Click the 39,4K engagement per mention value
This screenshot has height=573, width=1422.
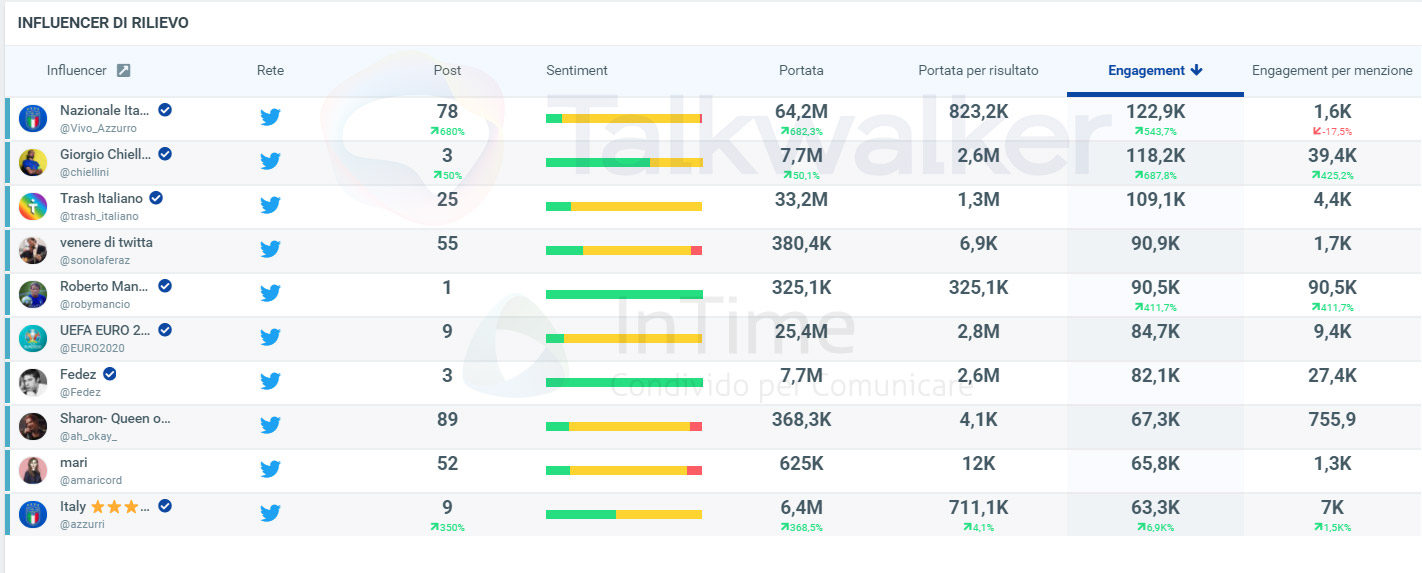(1332, 156)
